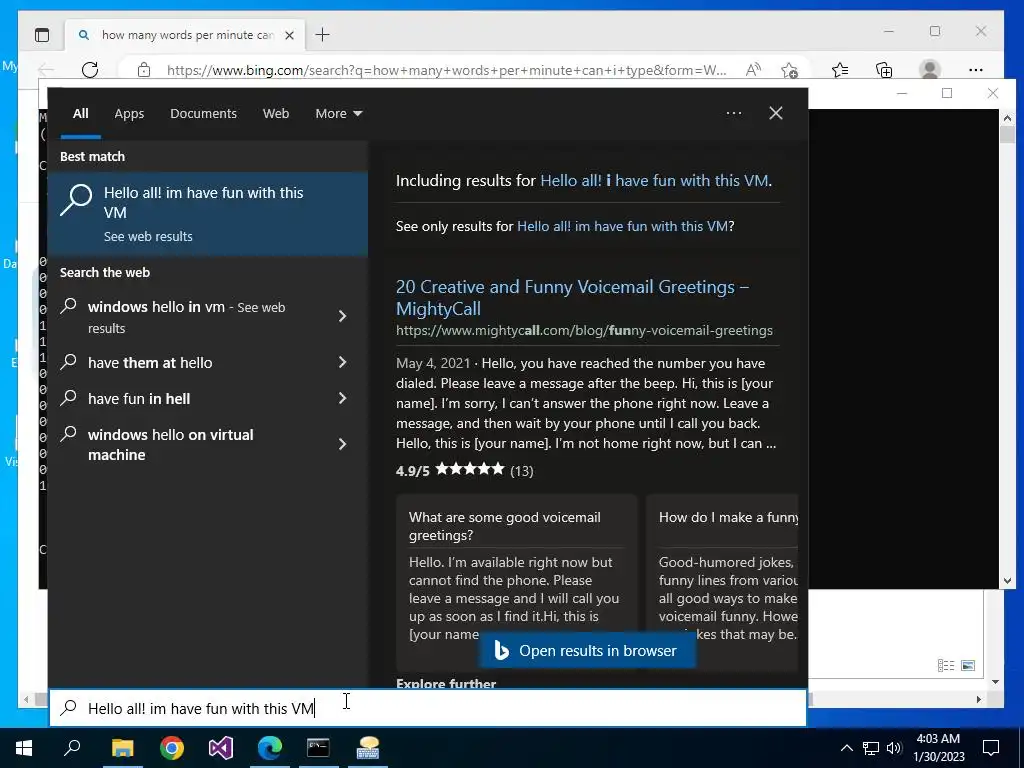Switch to the Web search tab
Viewport: 1024px width, 768px height.
click(276, 114)
